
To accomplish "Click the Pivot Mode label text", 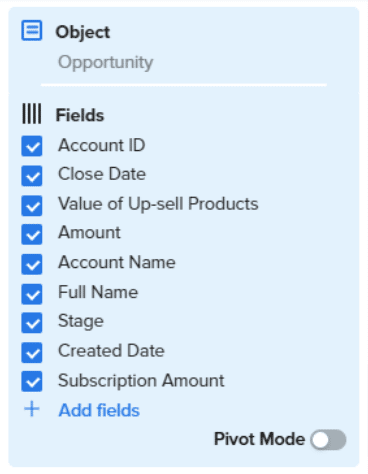I will [x=259, y=439].
